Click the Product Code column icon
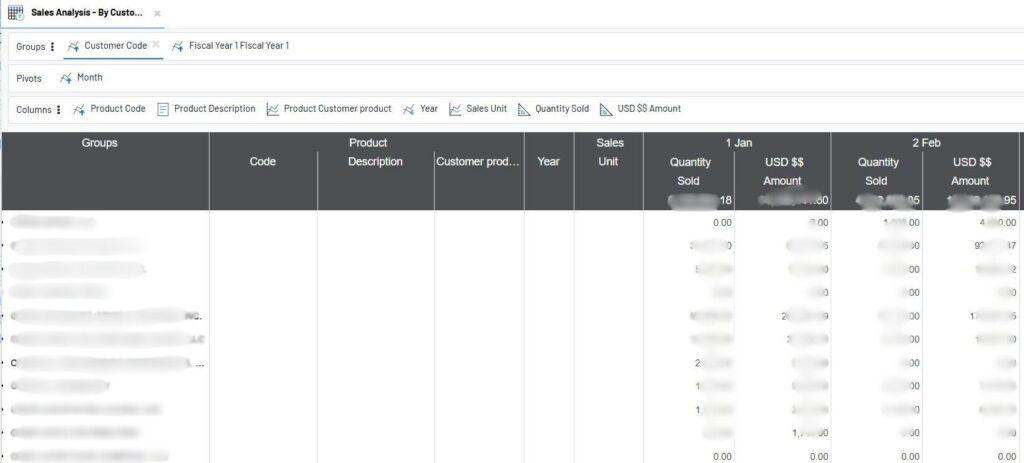This screenshot has width=1024, height=463. click(79, 110)
